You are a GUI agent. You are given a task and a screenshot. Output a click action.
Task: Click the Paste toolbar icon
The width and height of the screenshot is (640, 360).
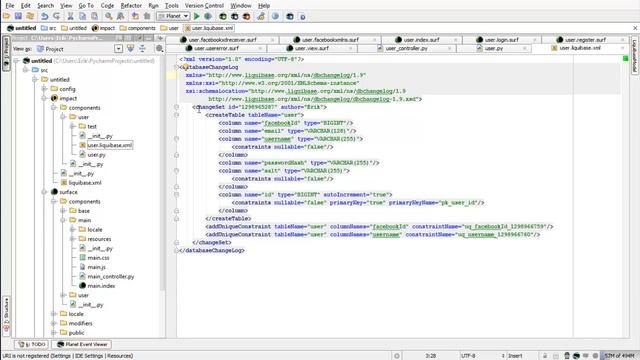tap(94, 16)
